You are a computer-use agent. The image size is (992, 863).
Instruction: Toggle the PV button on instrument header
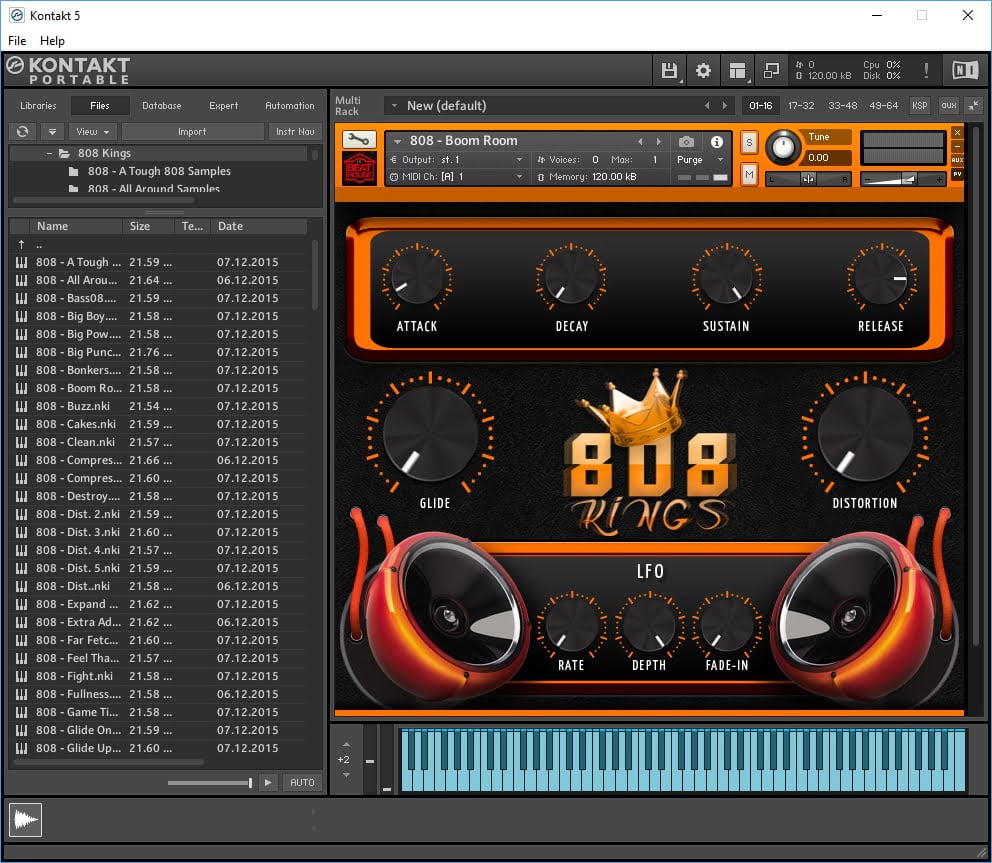957,174
